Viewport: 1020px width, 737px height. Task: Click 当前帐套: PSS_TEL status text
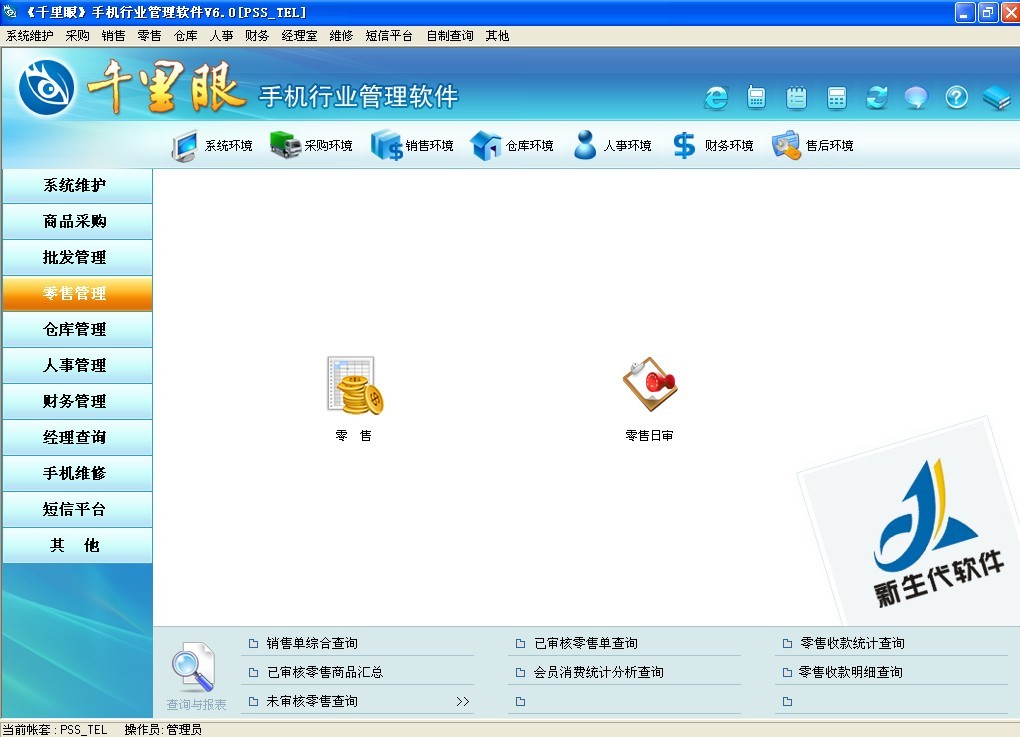(x=55, y=730)
